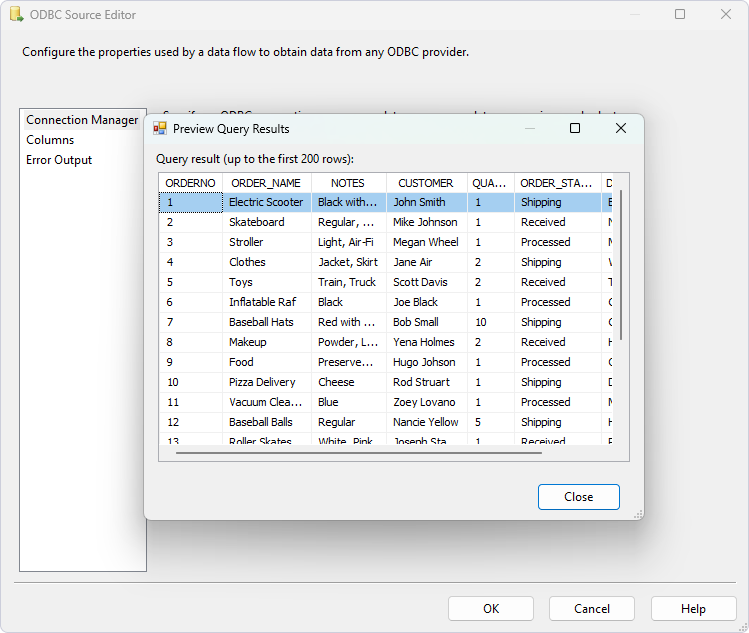Click the ORDER_NAME column header
This screenshot has width=749, height=633.
(266, 183)
